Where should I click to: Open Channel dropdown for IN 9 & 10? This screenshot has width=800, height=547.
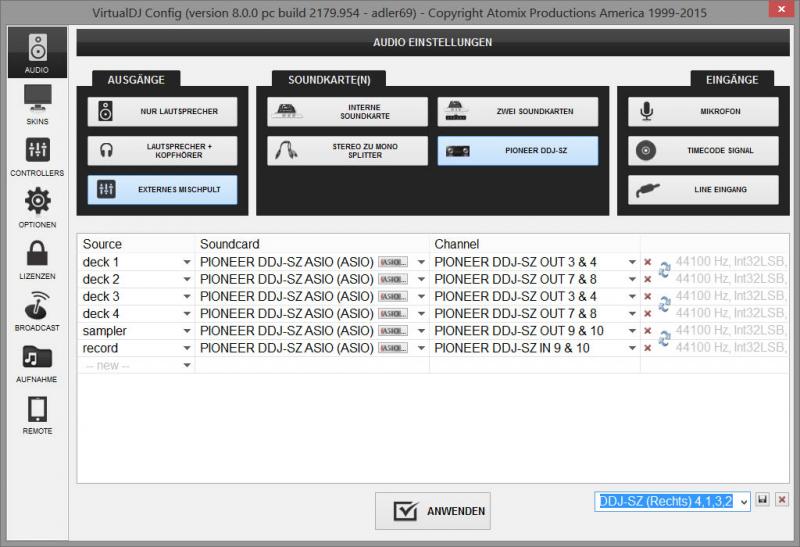(x=632, y=348)
